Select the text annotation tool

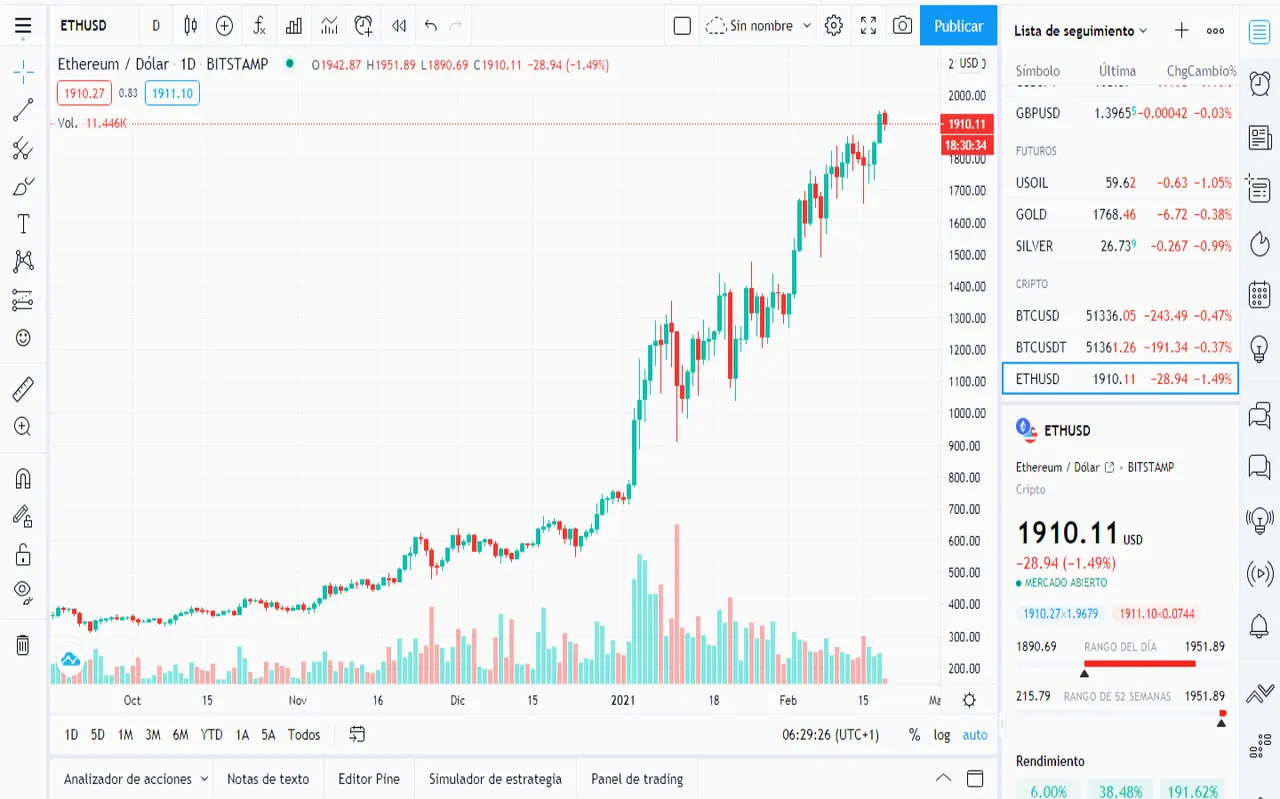pyautogui.click(x=23, y=224)
